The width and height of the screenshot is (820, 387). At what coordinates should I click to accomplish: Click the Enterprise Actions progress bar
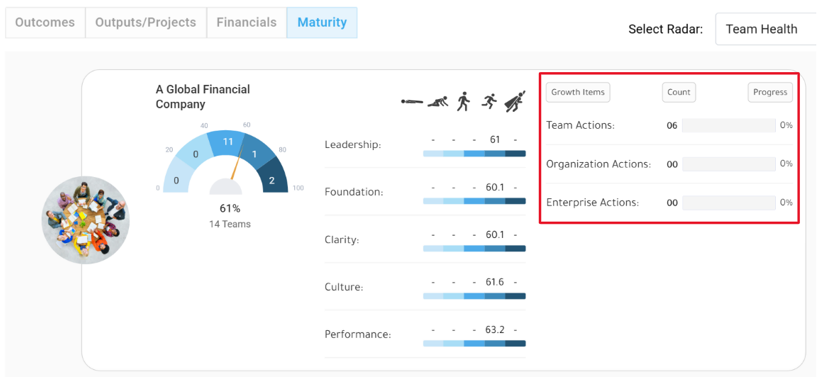pyautogui.click(x=729, y=203)
